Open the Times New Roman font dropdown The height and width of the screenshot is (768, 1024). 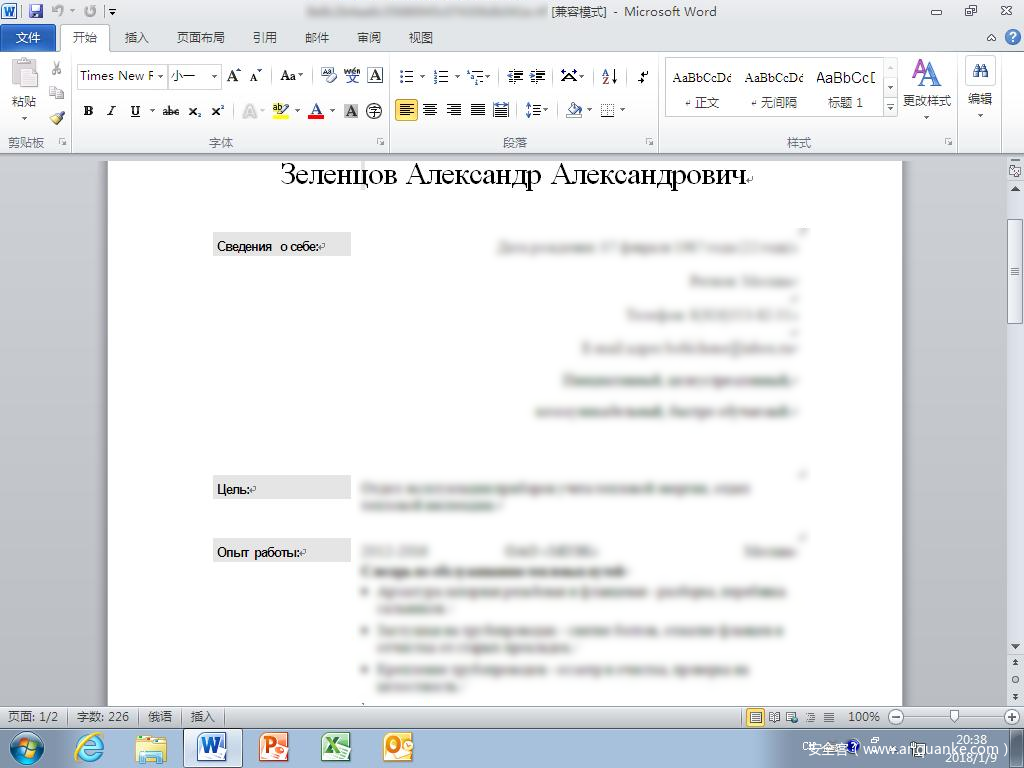tap(160, 76)
